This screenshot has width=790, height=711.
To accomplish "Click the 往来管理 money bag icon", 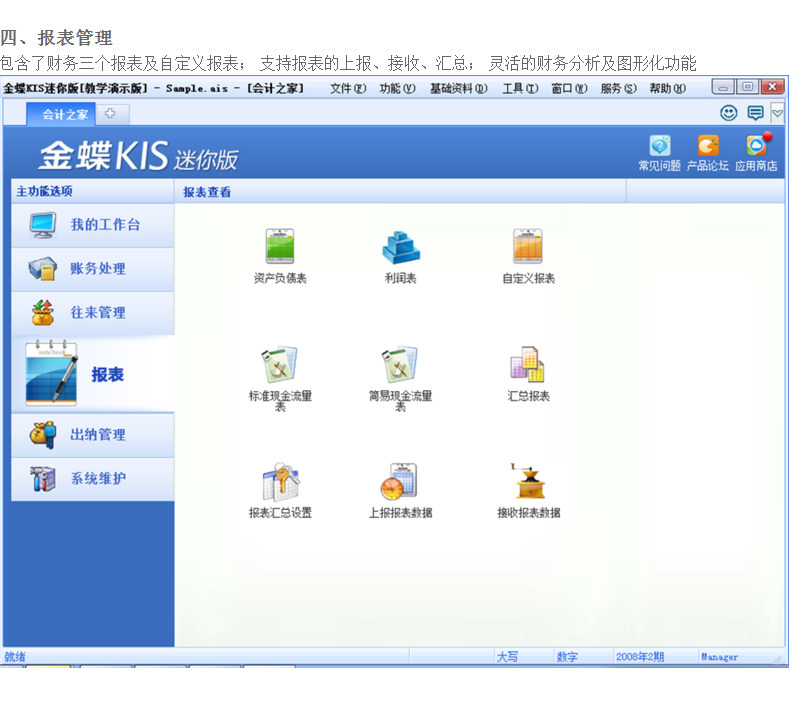I will coord(43,312).
